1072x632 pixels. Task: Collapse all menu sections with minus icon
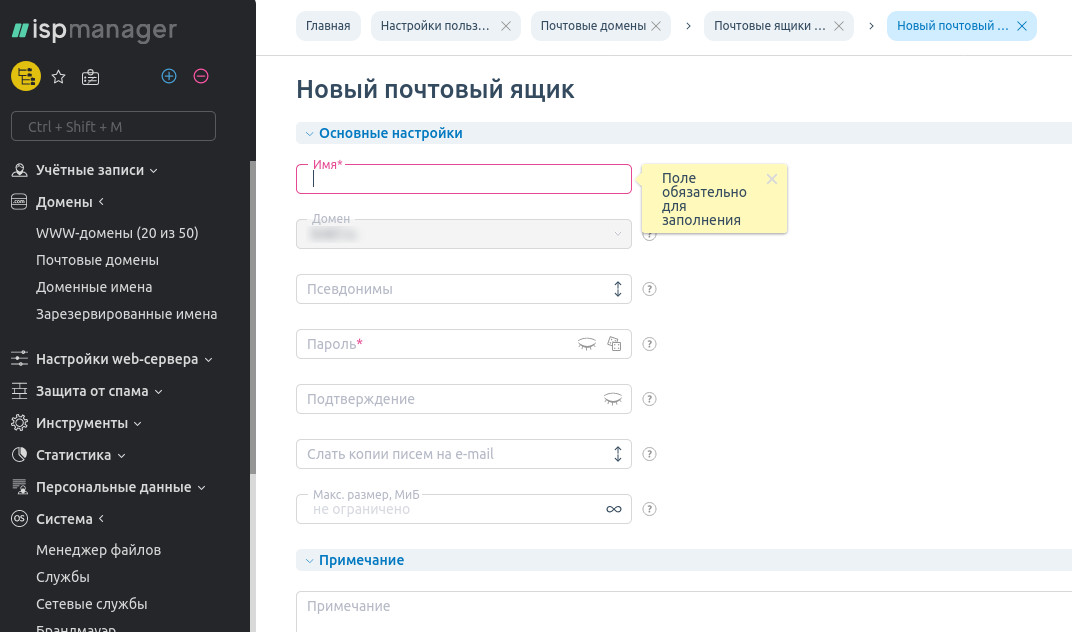[201, 76]
